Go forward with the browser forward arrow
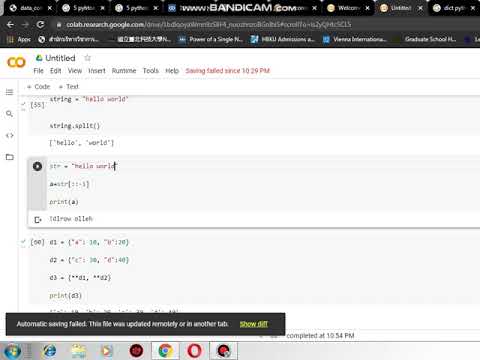Image resolution: width=480 pixels, height=360 pixels. (x=25, y=25)
